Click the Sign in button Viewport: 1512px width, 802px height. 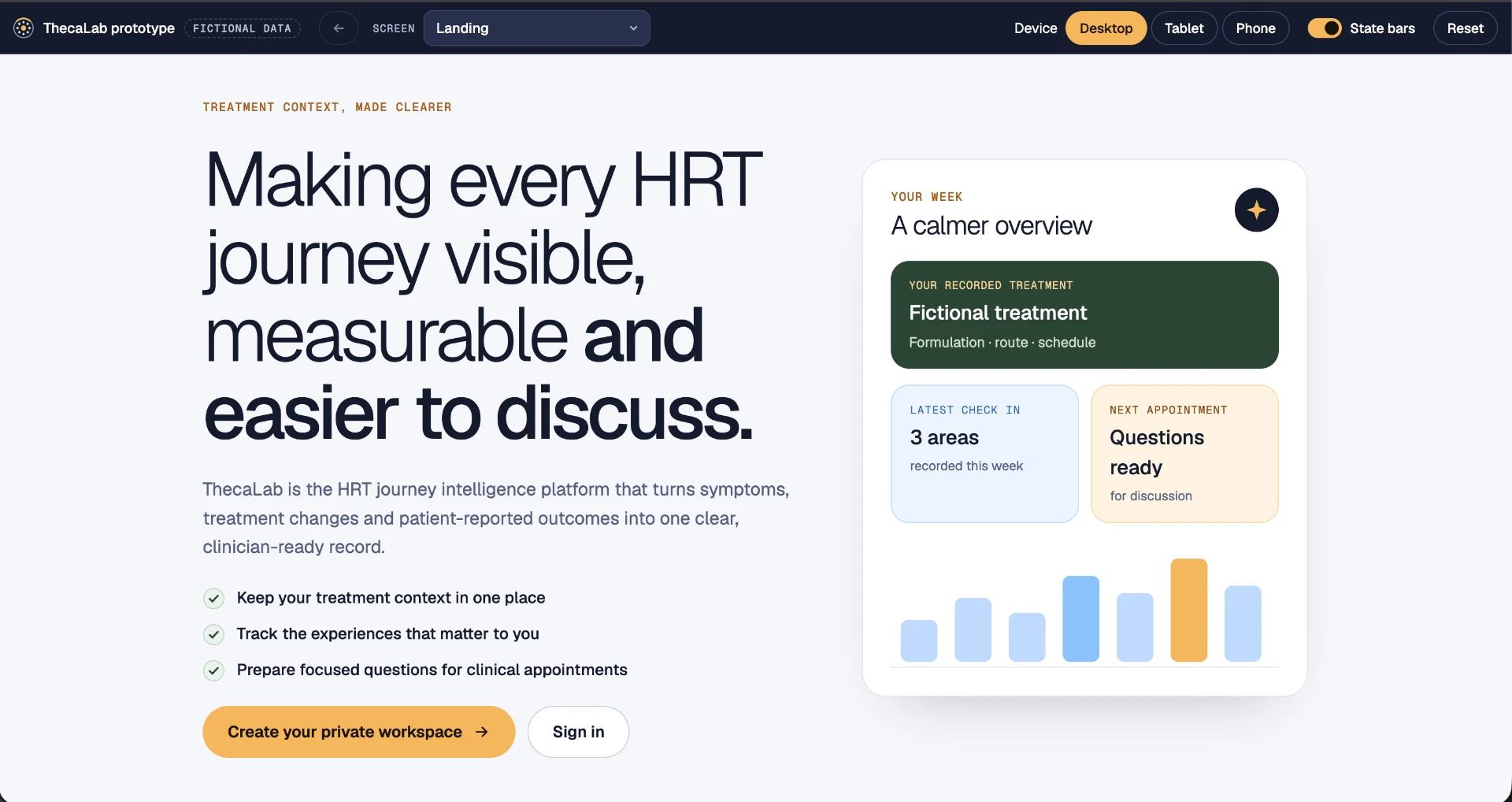(578, 732)
